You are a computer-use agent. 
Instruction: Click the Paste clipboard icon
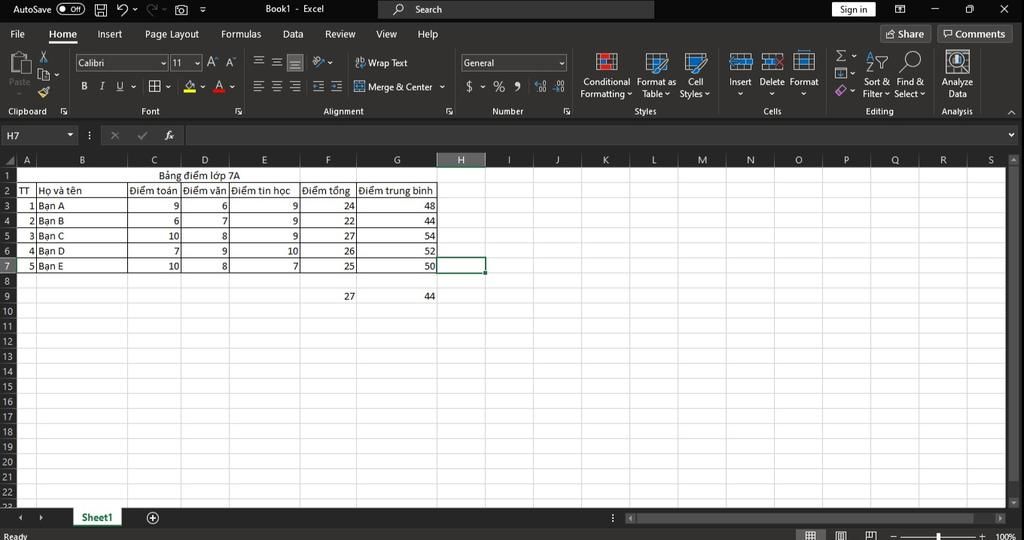coord(20,63)
